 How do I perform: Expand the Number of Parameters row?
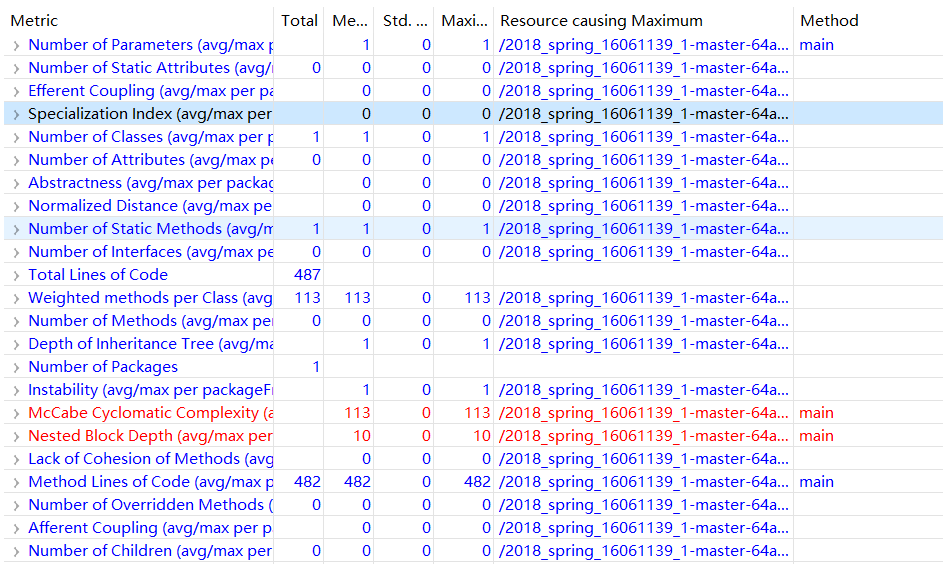(16, 45)
